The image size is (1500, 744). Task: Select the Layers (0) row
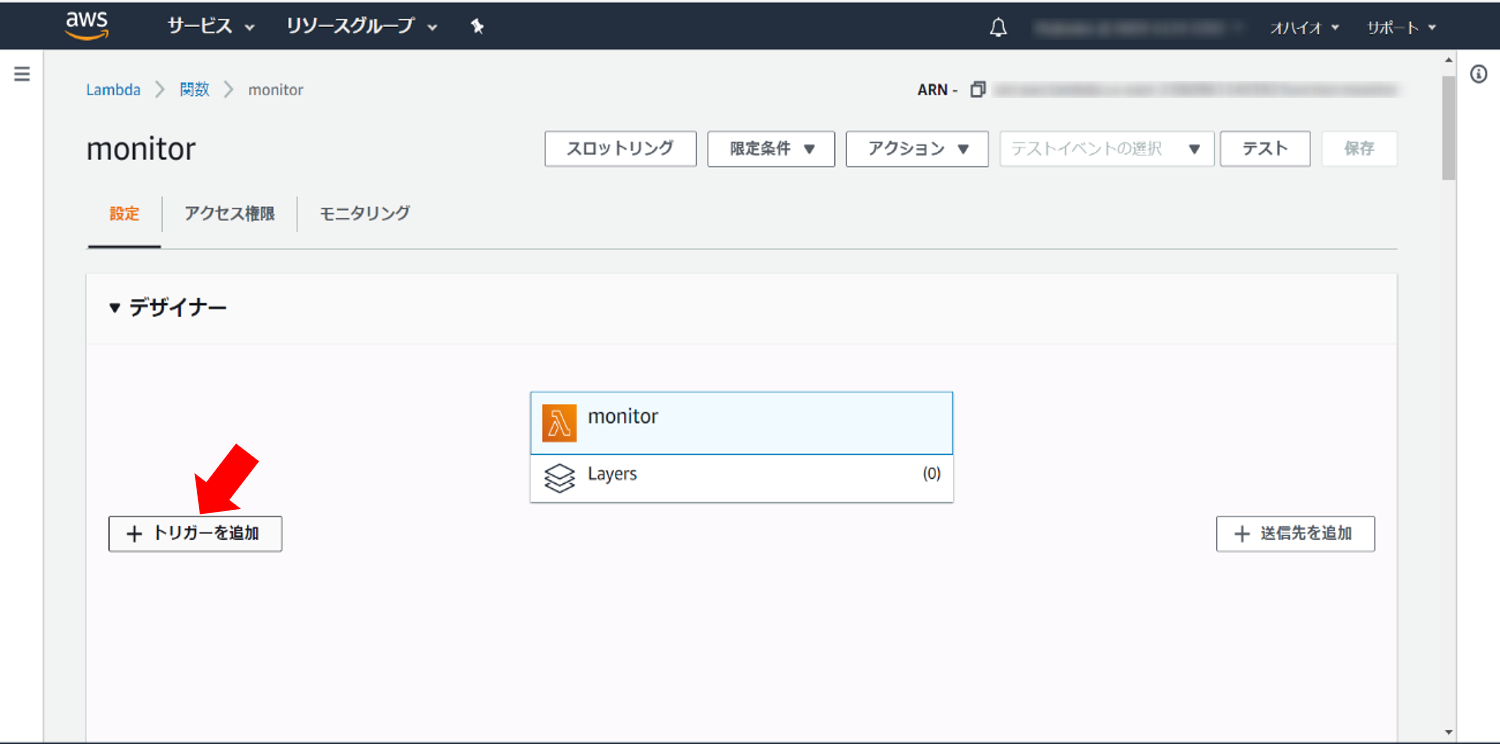click(x=741, y=478)
